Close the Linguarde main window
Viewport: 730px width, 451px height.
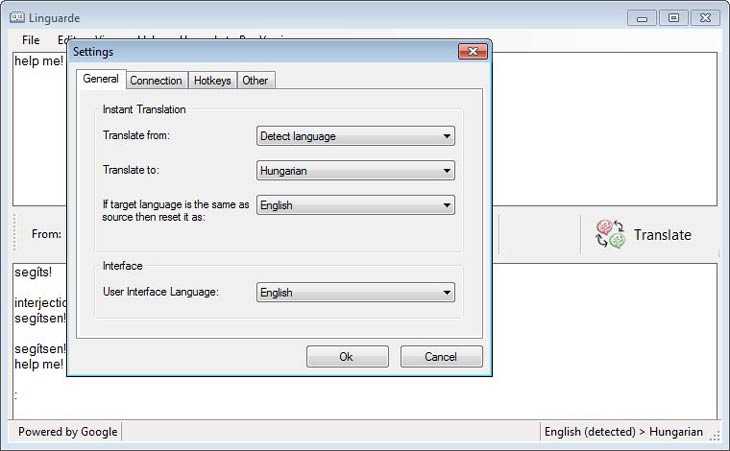[x=705, y=18]
